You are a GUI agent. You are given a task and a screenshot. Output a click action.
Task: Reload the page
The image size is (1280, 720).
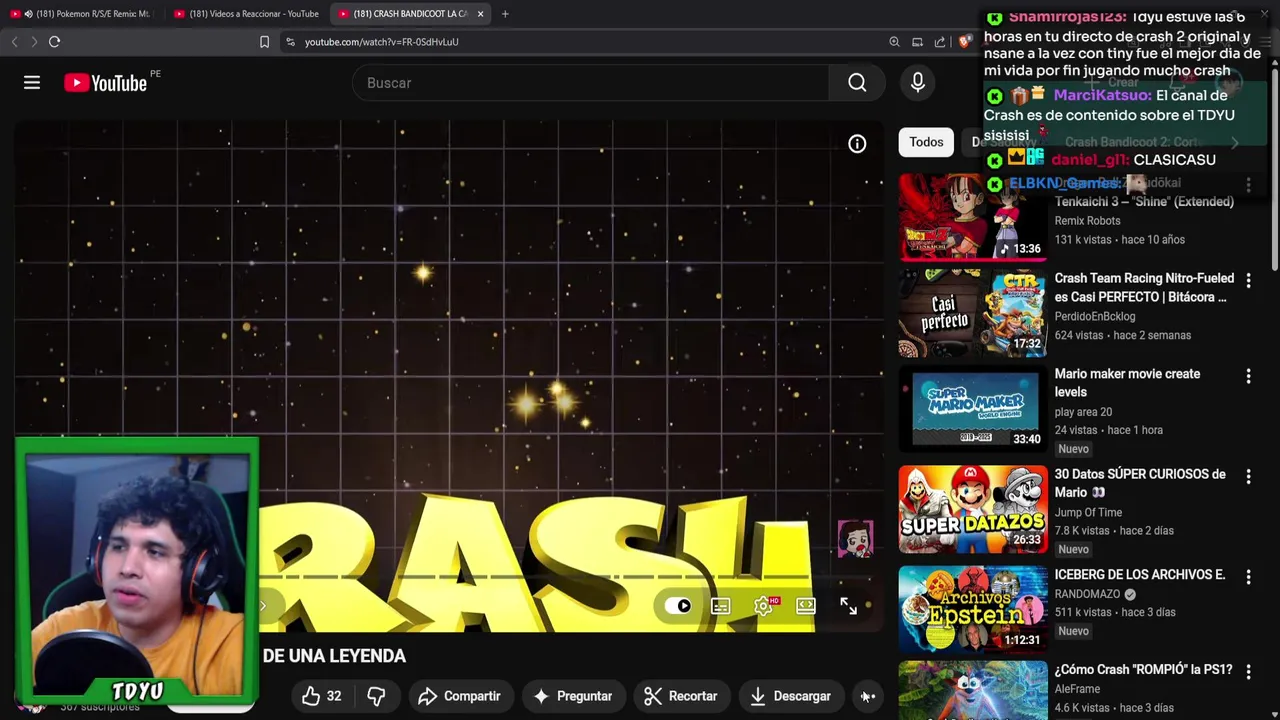point(55,42)
